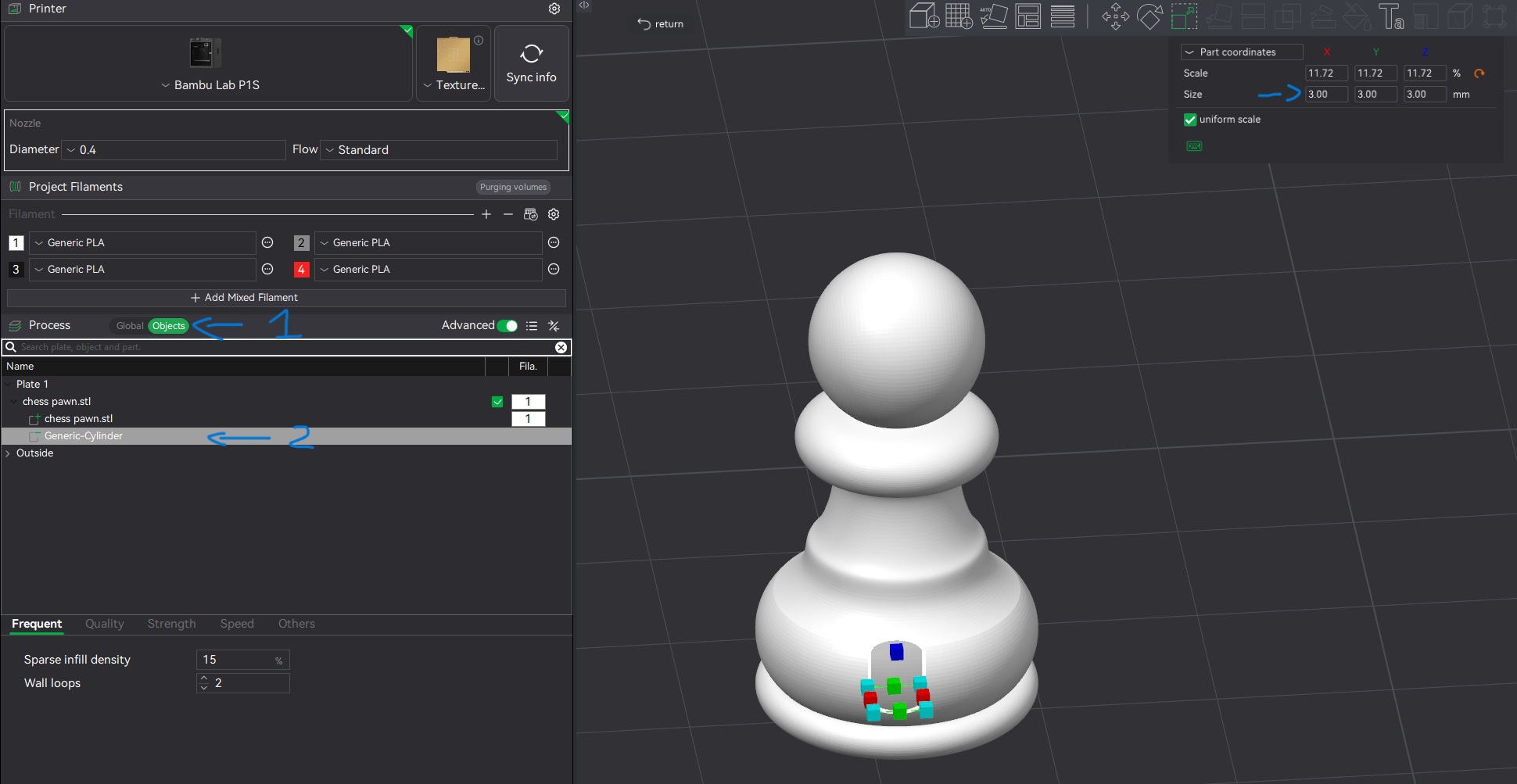Expand the Outside tree node
This screenshot has height=784, width=1517.
(9, 453)
